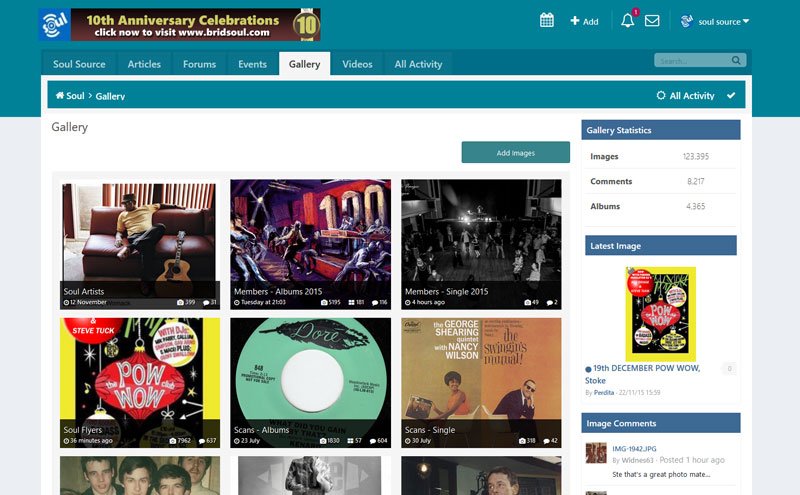Click the Add Images button

515,153
